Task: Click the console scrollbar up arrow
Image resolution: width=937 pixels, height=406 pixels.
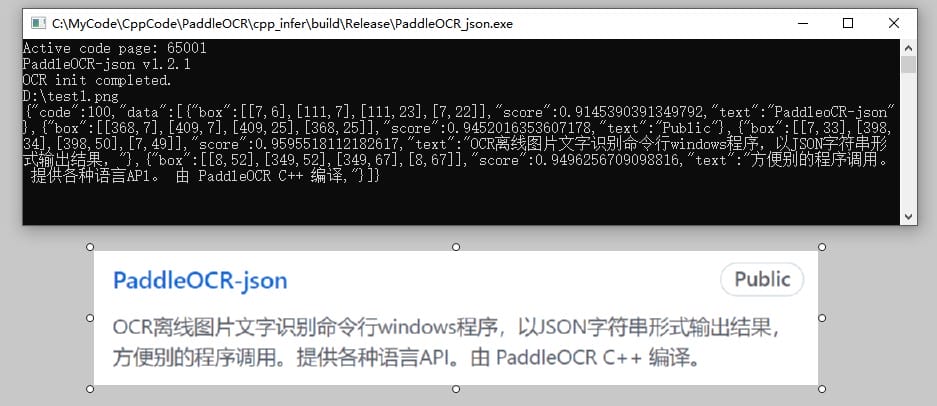Action: coord(908,47)
